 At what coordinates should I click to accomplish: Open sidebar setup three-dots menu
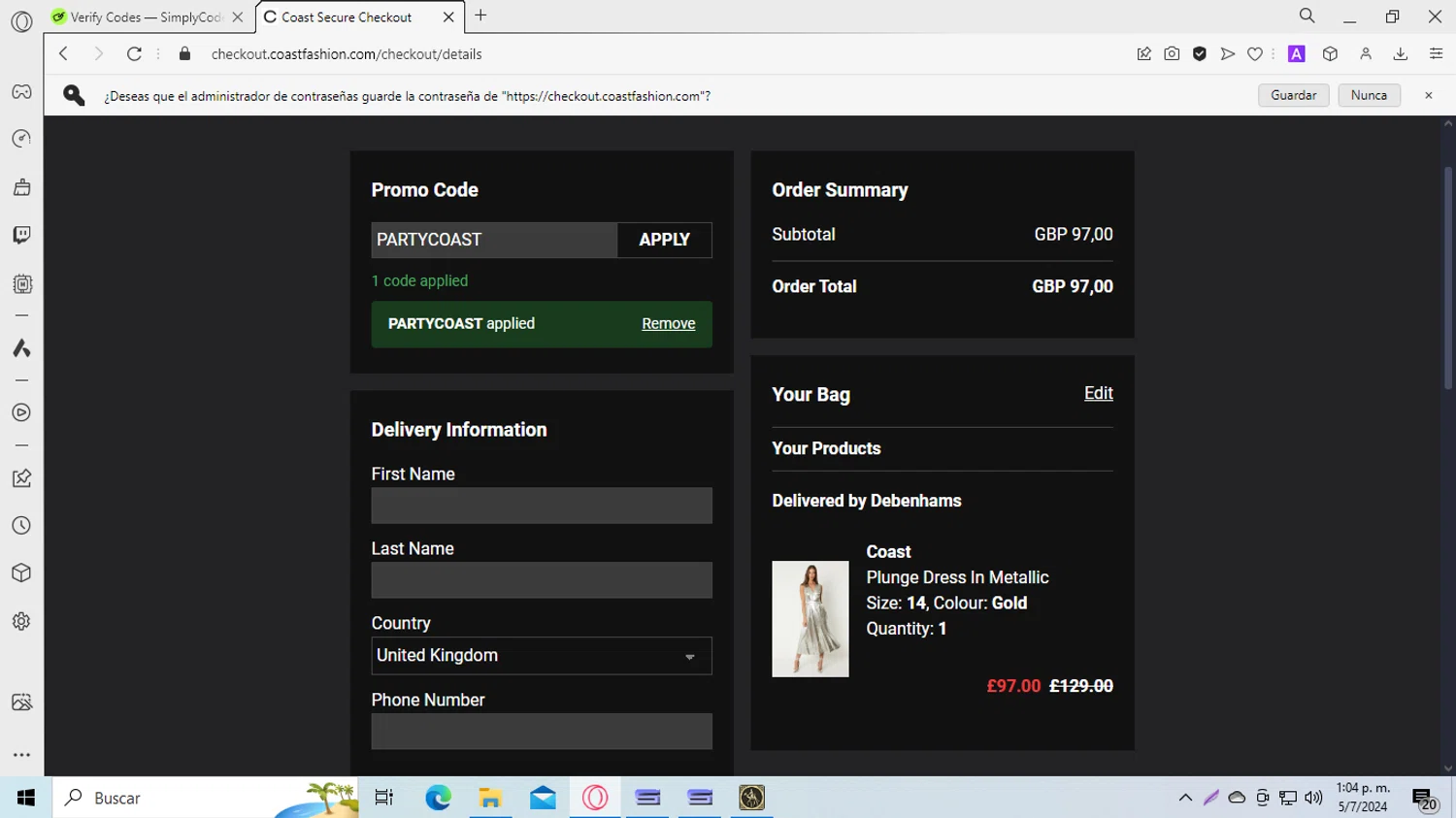(21, 755)
